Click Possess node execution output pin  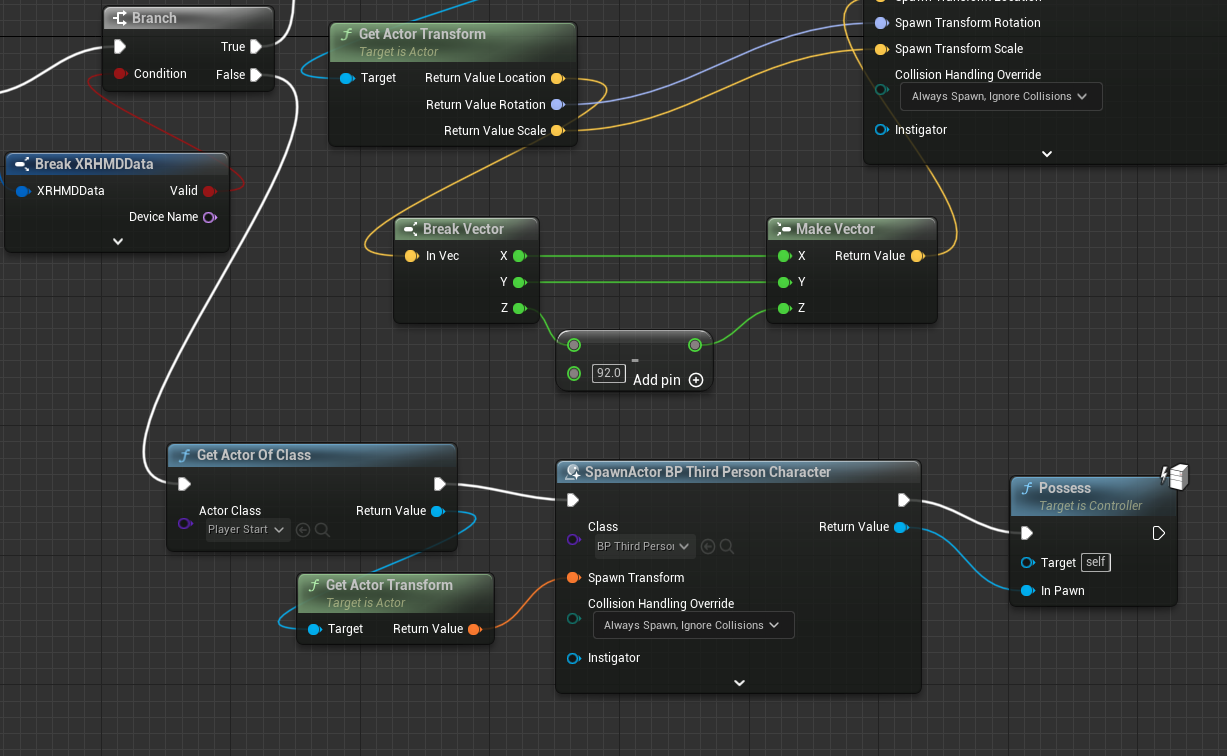tap(1159, 533)
